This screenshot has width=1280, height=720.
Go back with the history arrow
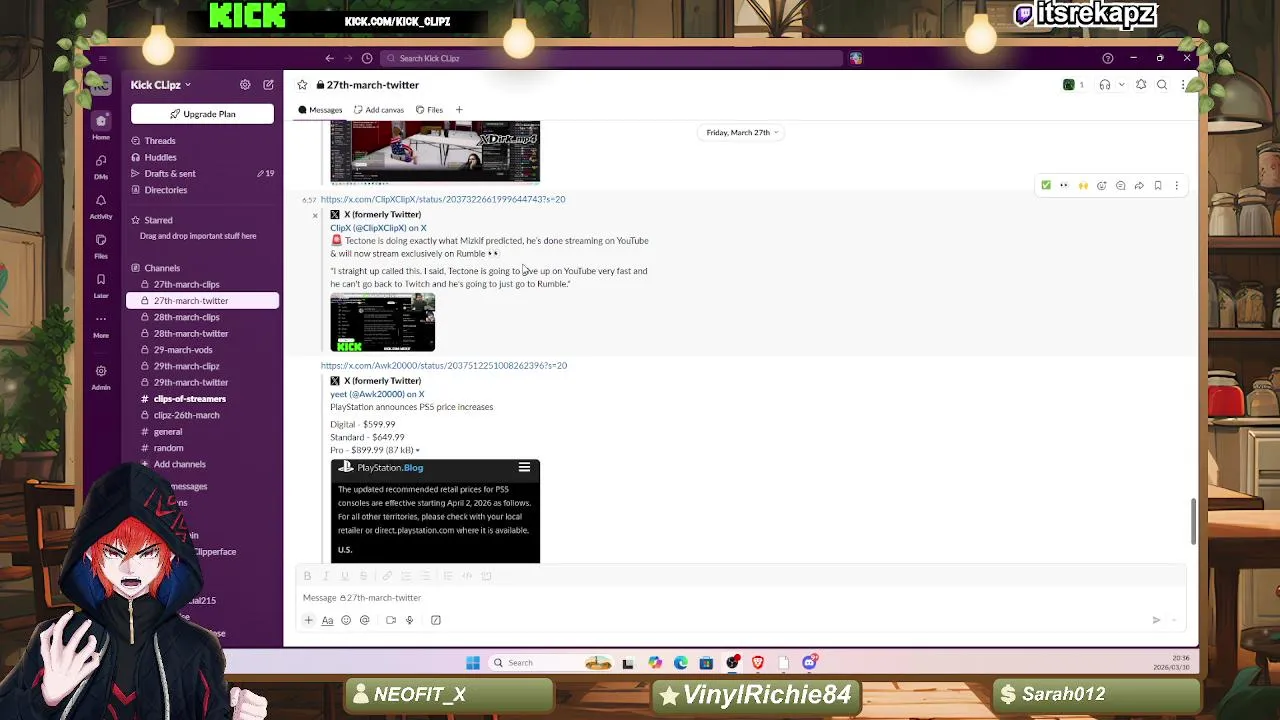tap(329, 58)
